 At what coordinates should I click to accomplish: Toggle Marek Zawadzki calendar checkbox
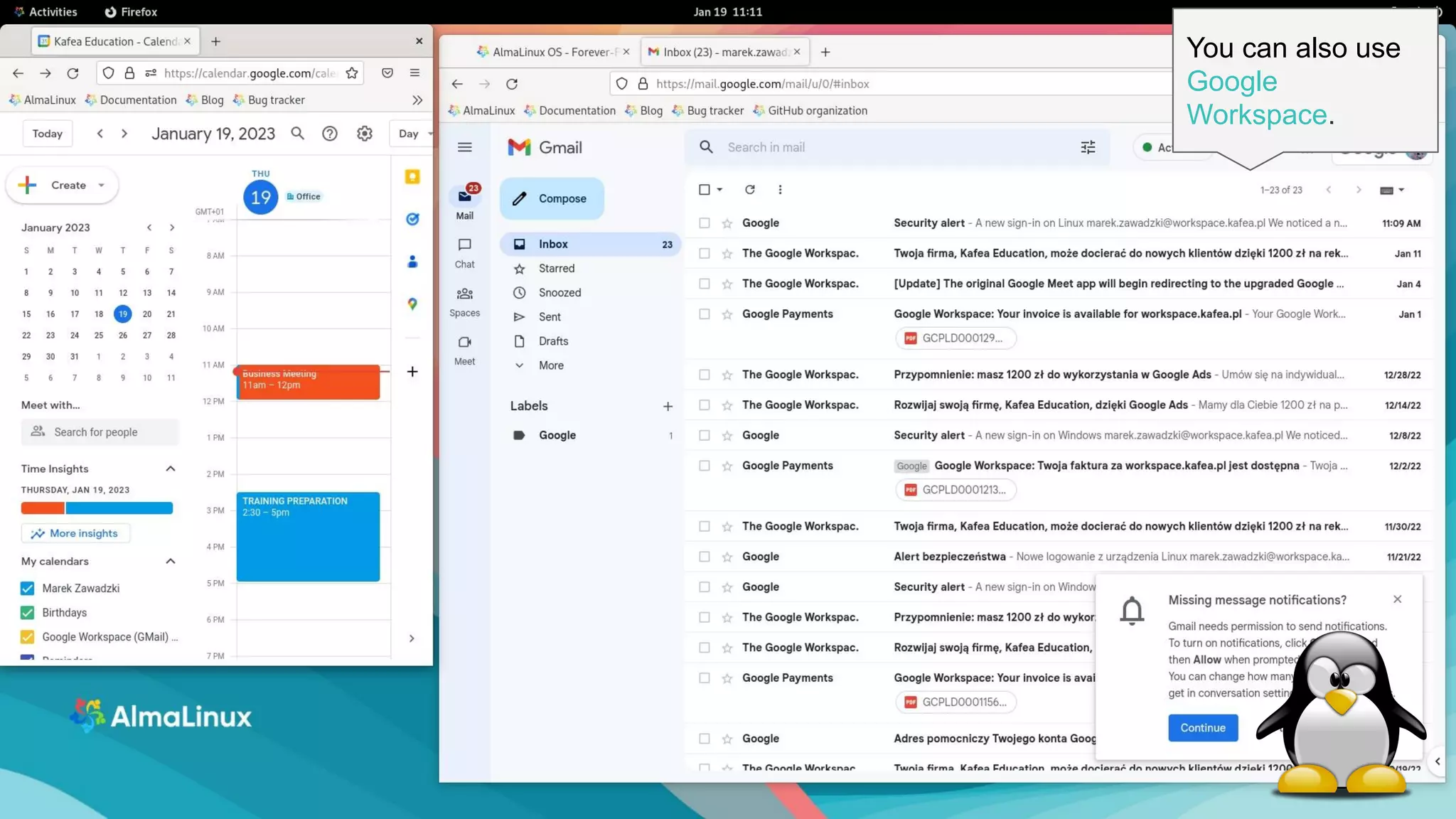pyautogui.click(x=28, y=589)
